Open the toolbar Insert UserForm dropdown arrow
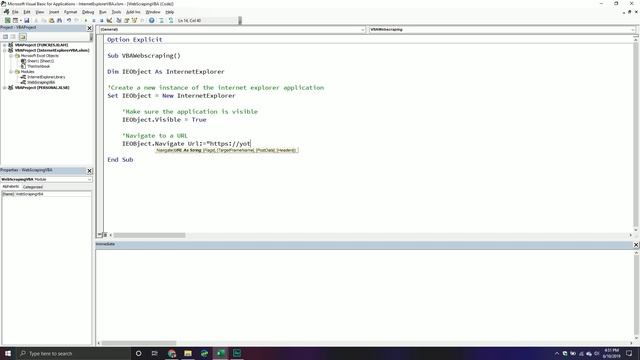Screen dimensions: 640x360 [20, 20]
